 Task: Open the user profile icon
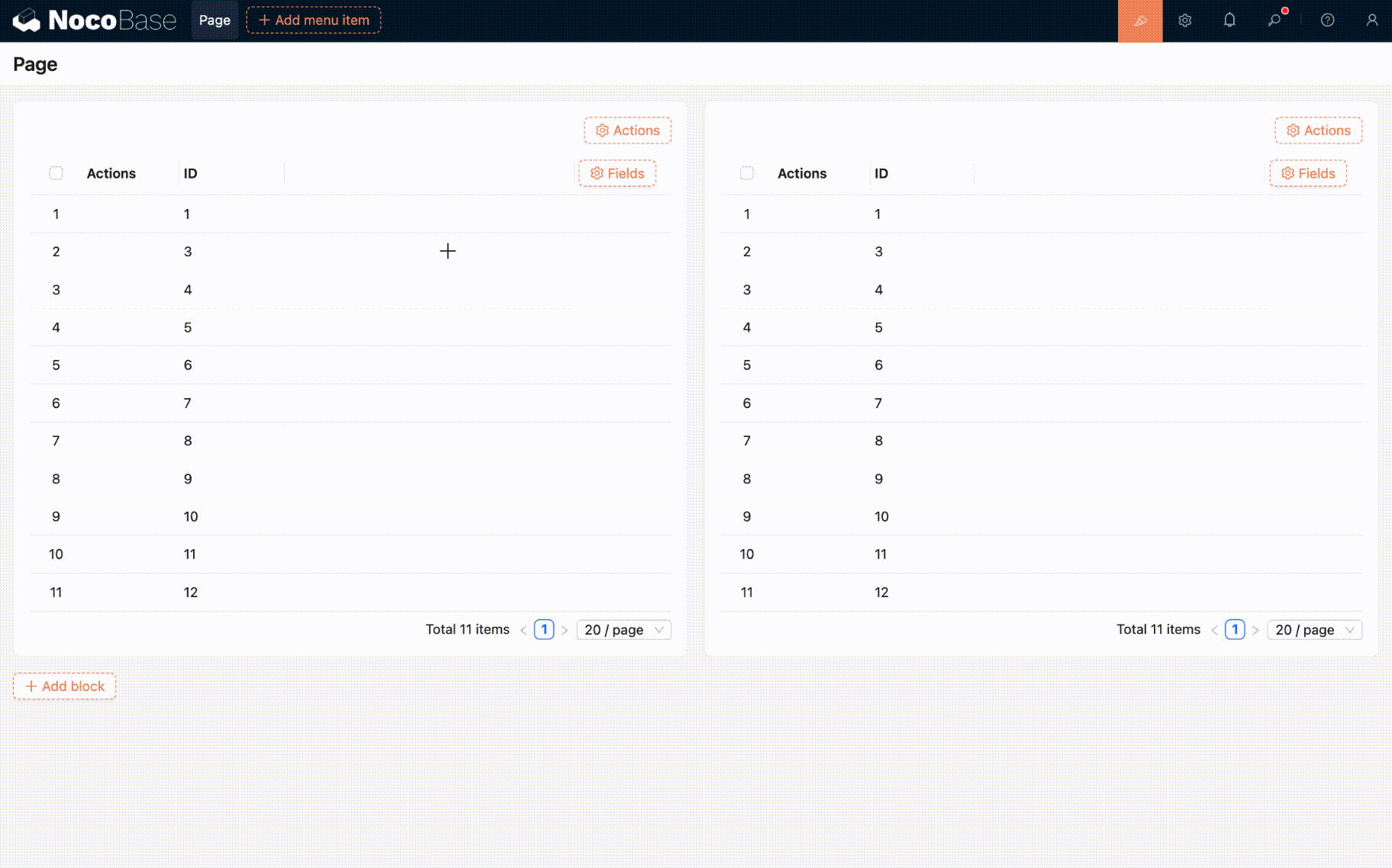point(1371,21)
